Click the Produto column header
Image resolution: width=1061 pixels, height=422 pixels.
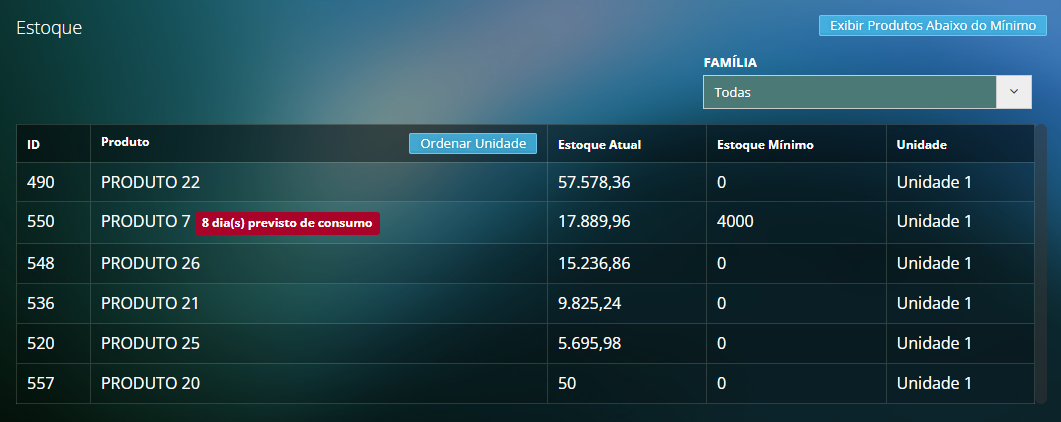[x=125, y=143]
